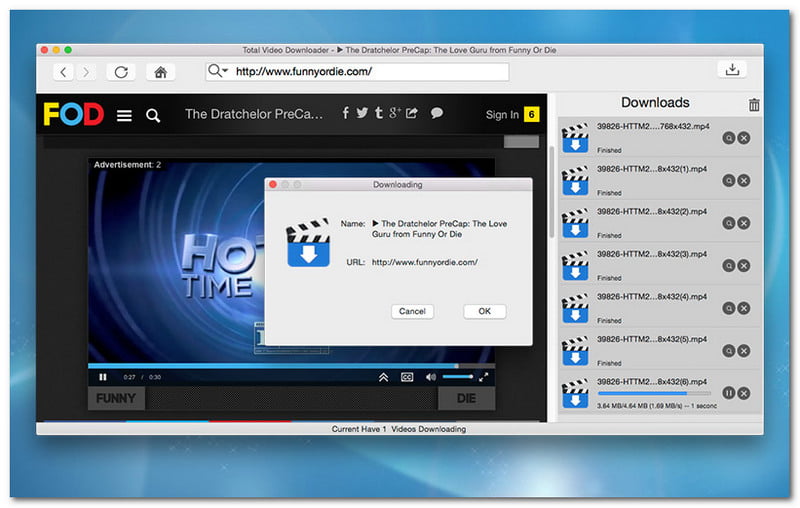Open the search dropdown in address bar
The image size is (800, 508).
218,71
